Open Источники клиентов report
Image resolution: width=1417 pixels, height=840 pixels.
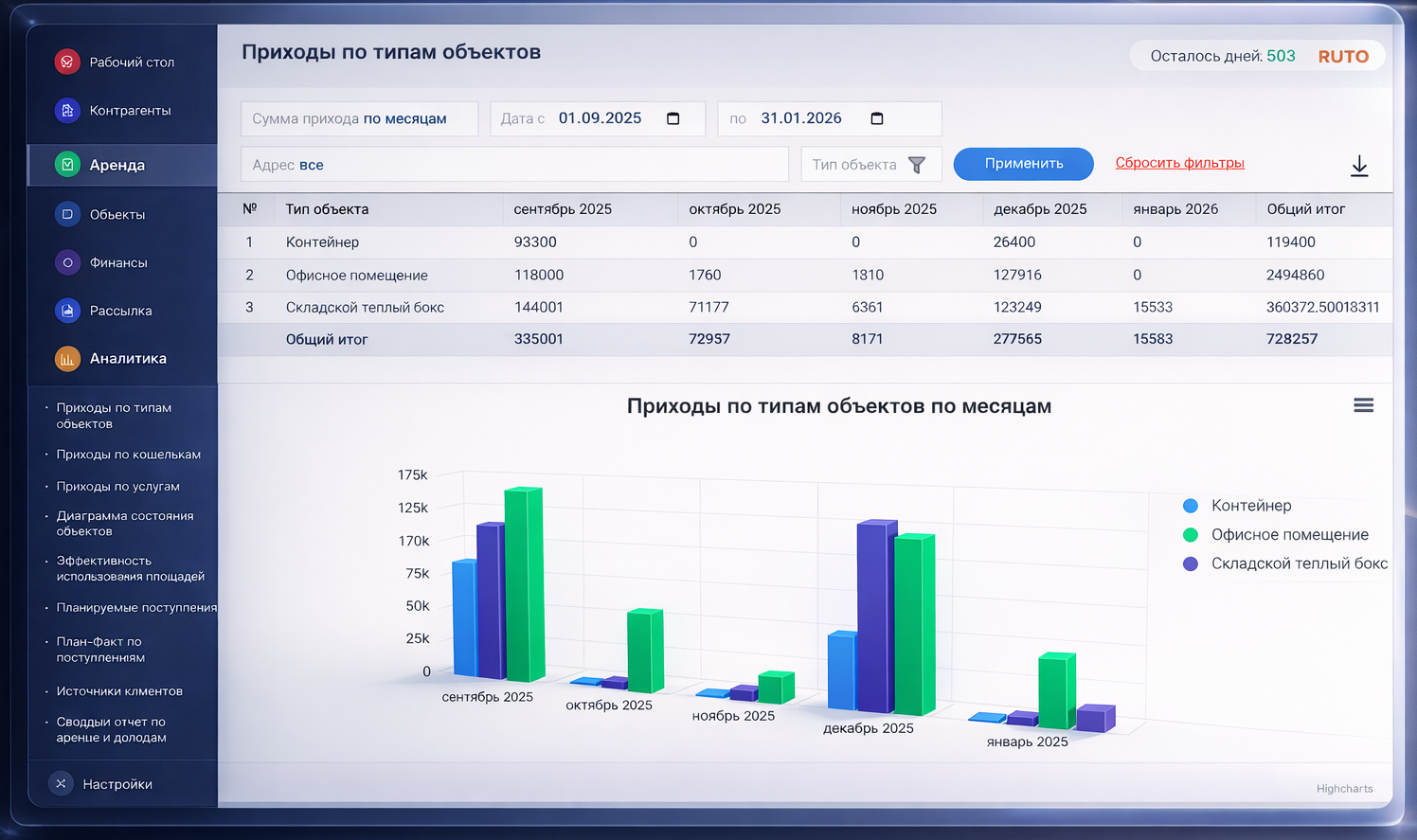coord(119,691)
